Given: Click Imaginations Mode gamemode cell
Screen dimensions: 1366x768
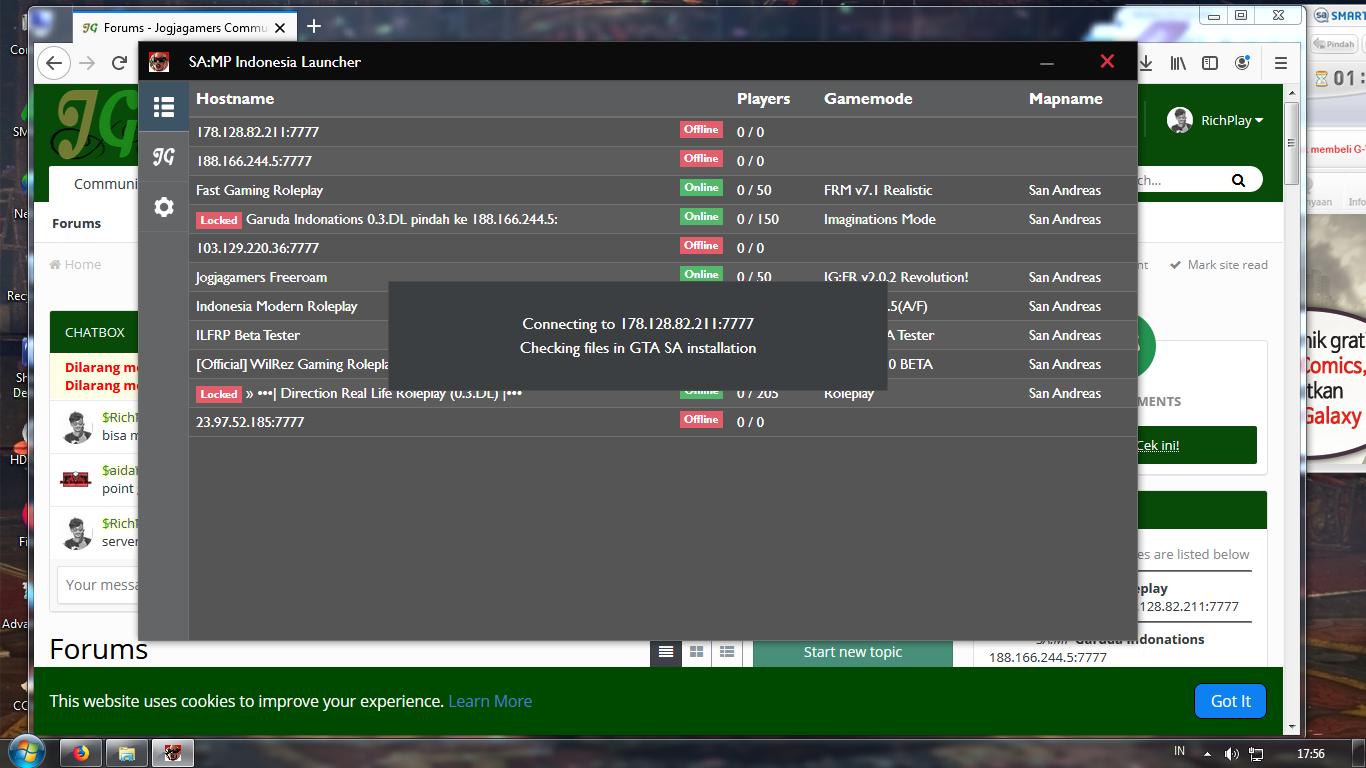Looking at the screenshot, I should 880,219.
